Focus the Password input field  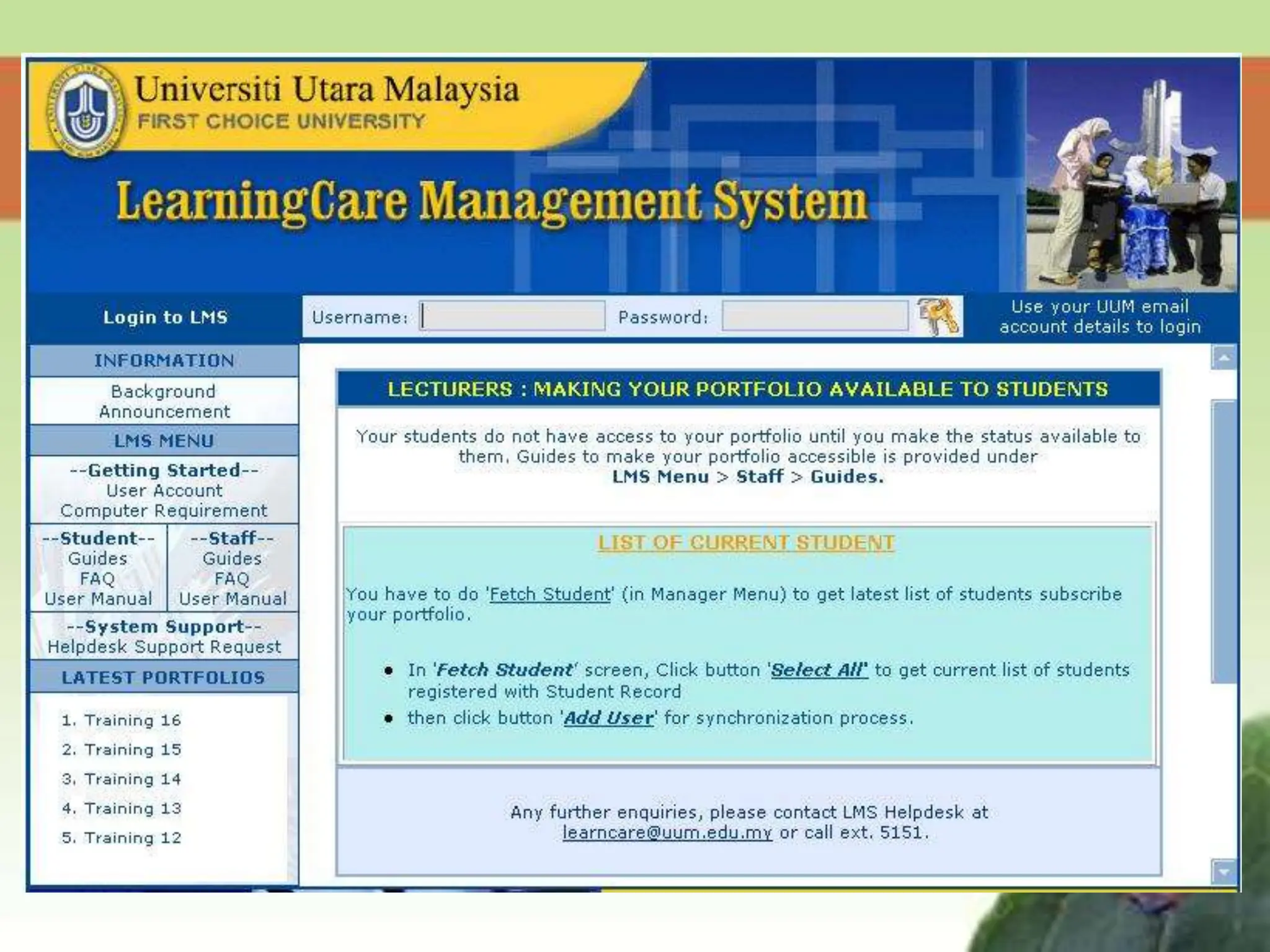click(x=814, y=316)
